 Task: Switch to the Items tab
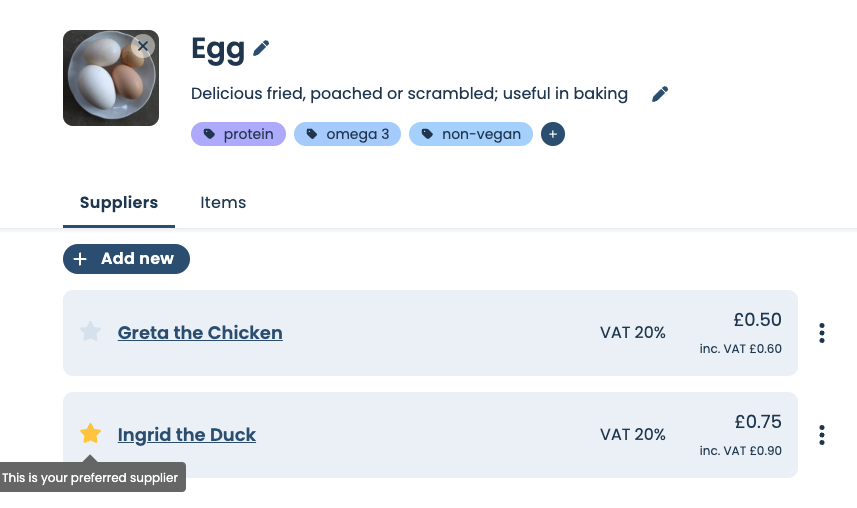coord(223,202)
